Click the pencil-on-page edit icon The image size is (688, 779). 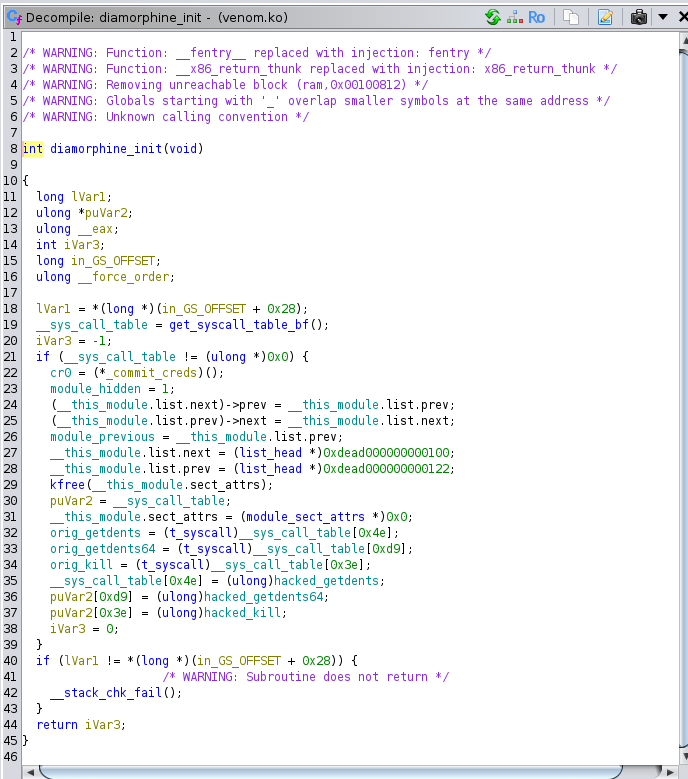[605, 18]
